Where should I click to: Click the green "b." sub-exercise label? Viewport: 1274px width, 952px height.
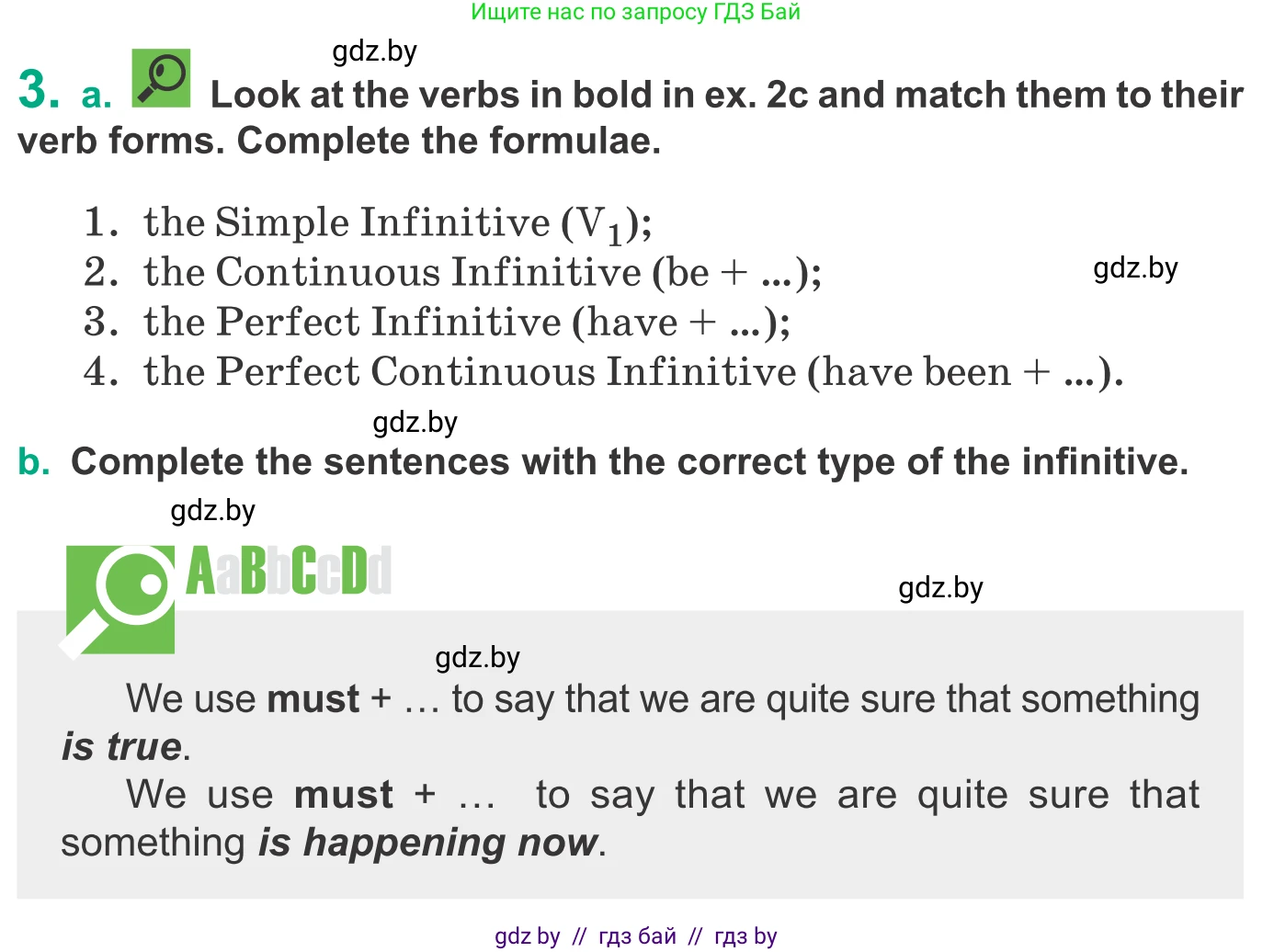click(34, 461)
